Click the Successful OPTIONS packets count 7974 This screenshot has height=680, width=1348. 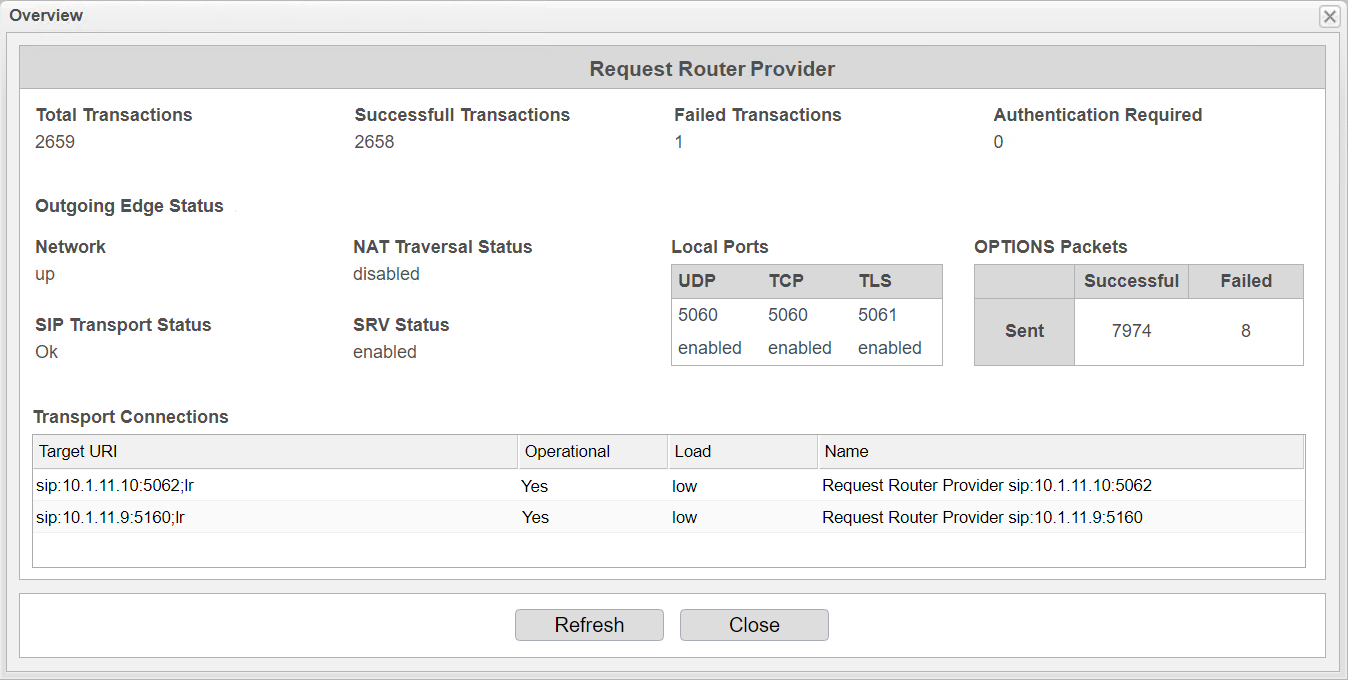pyautogui.click(x=1130, y=330)
